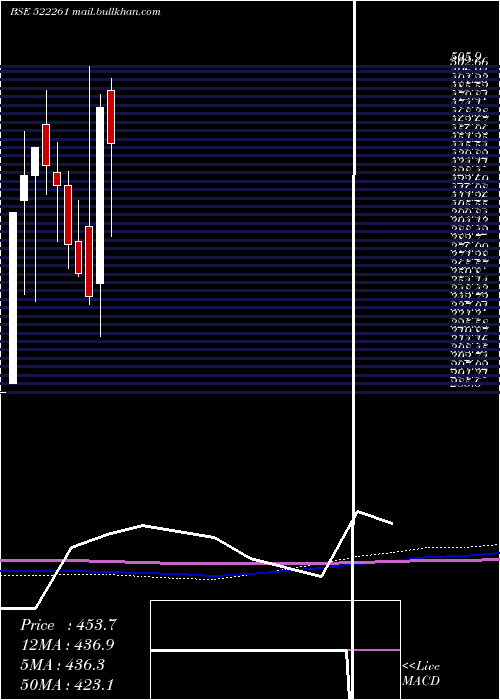The image size is (500, 700).
Task: Click the 'Price : 453.7' value
Action: click(68, 625)
